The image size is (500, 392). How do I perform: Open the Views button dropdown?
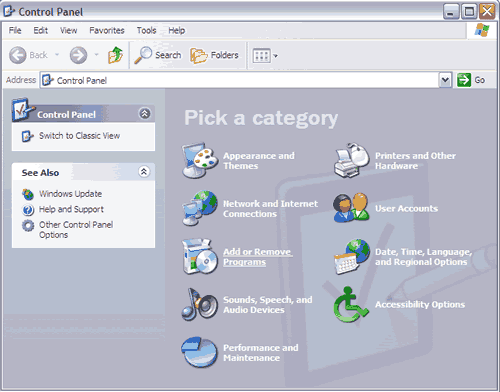(275, 56)
